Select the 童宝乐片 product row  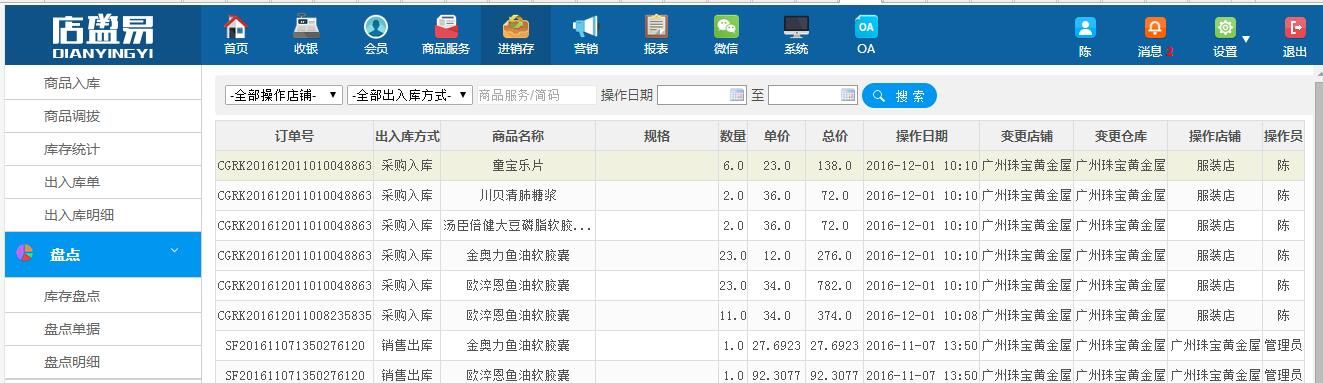tap(760, 166)
